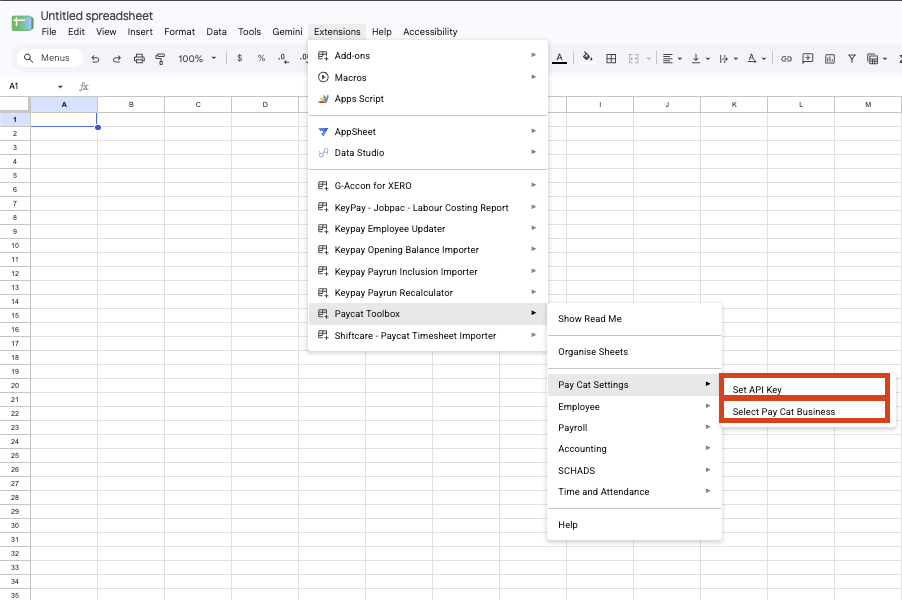Create a filter with funnel icon

[851, 59]
